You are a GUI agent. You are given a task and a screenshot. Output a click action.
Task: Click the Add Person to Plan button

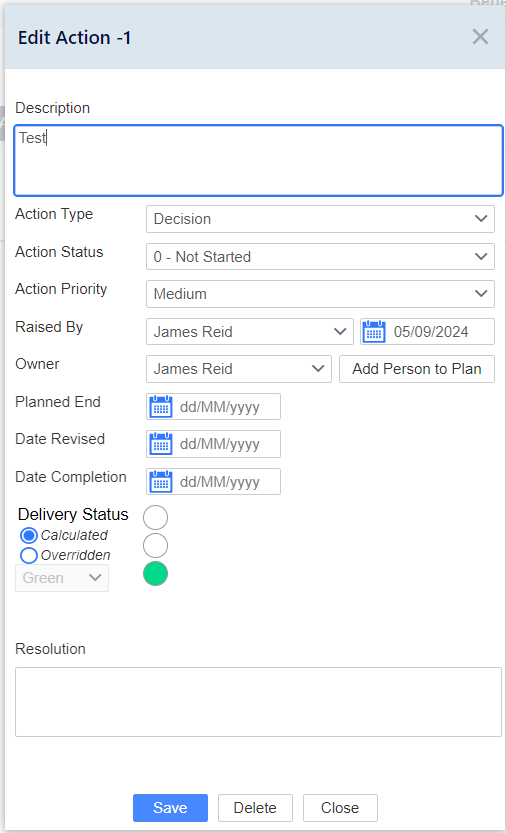click(x=417, y=369)
